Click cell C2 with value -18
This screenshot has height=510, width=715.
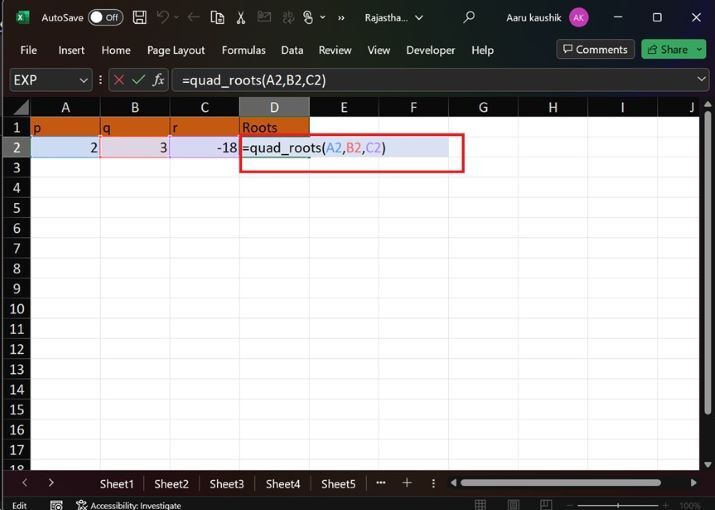(x=205, y=147)
